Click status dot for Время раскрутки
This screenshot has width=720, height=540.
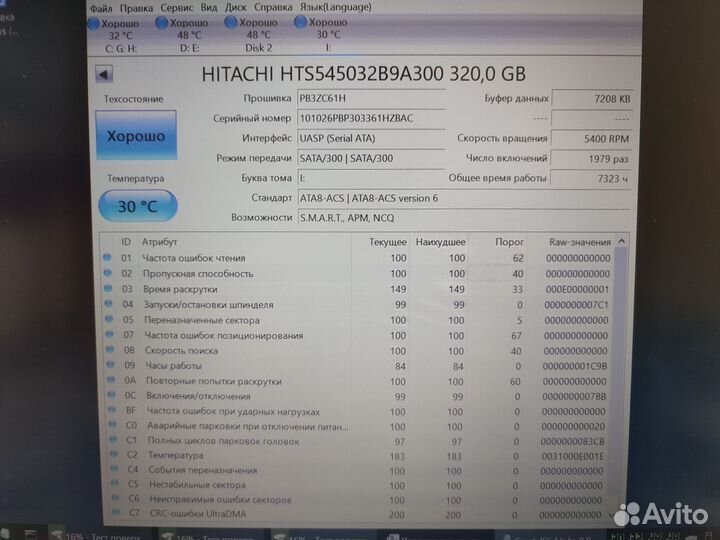coord(108,288)
